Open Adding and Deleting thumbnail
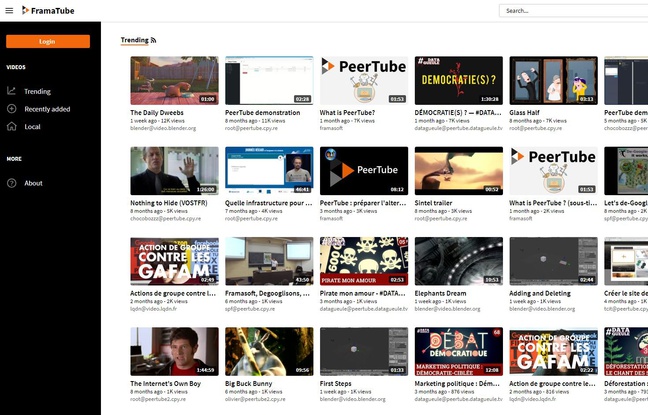This screenshot has width=648, height=415. pyautogui.click(x=553, y=261)
